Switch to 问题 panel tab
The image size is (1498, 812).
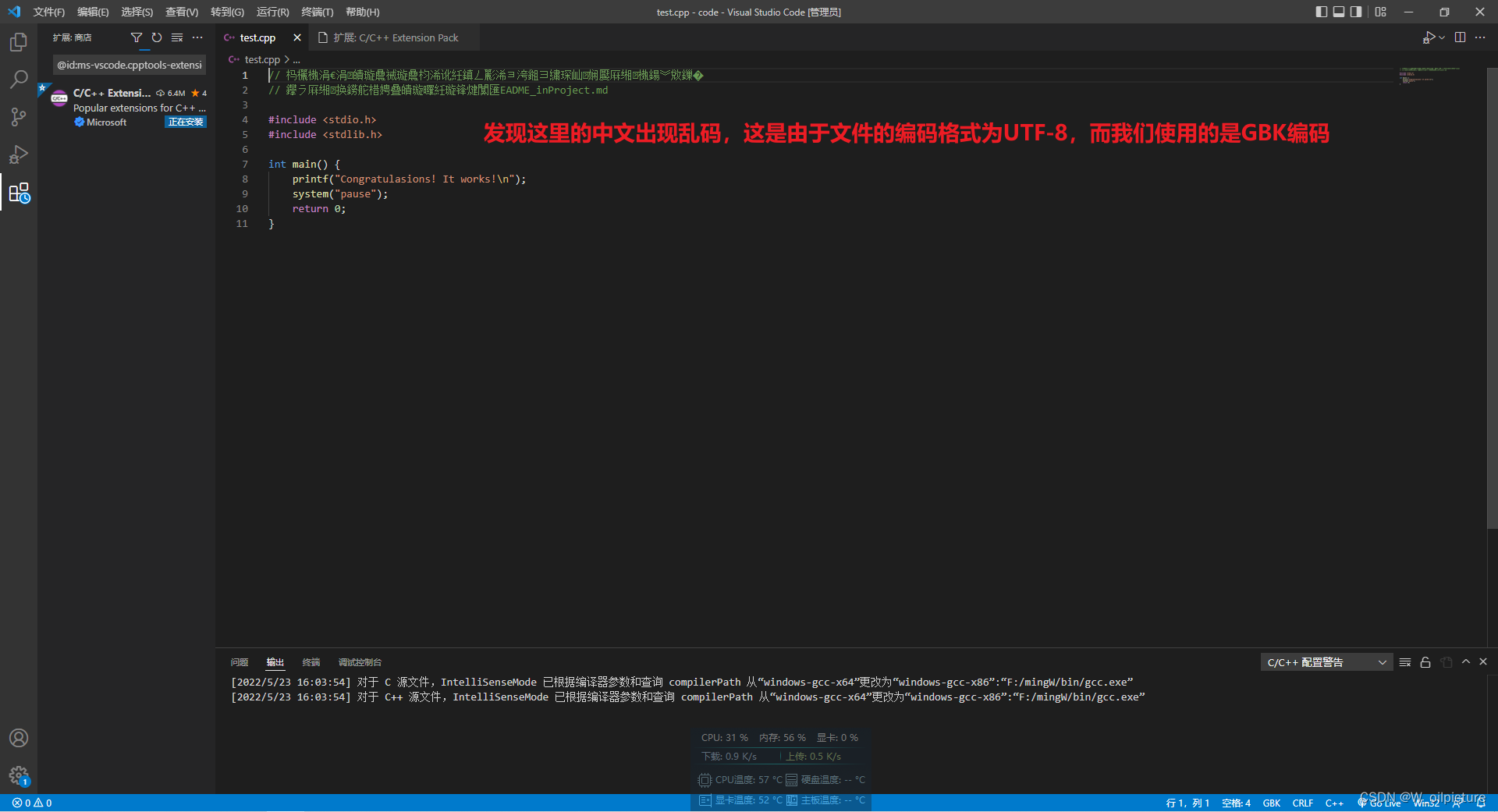240,662
